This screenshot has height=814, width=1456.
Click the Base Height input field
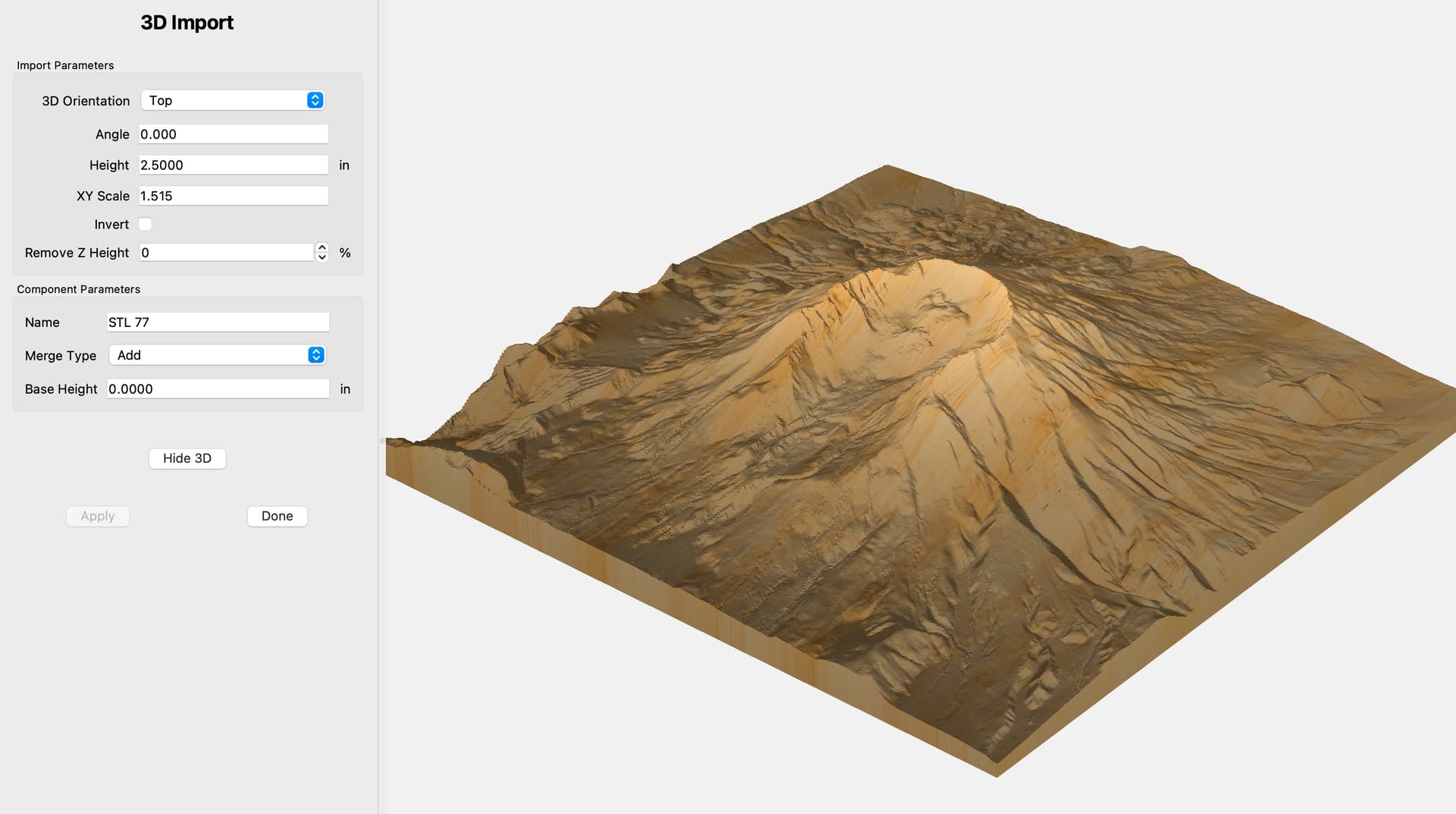point(218,389)
